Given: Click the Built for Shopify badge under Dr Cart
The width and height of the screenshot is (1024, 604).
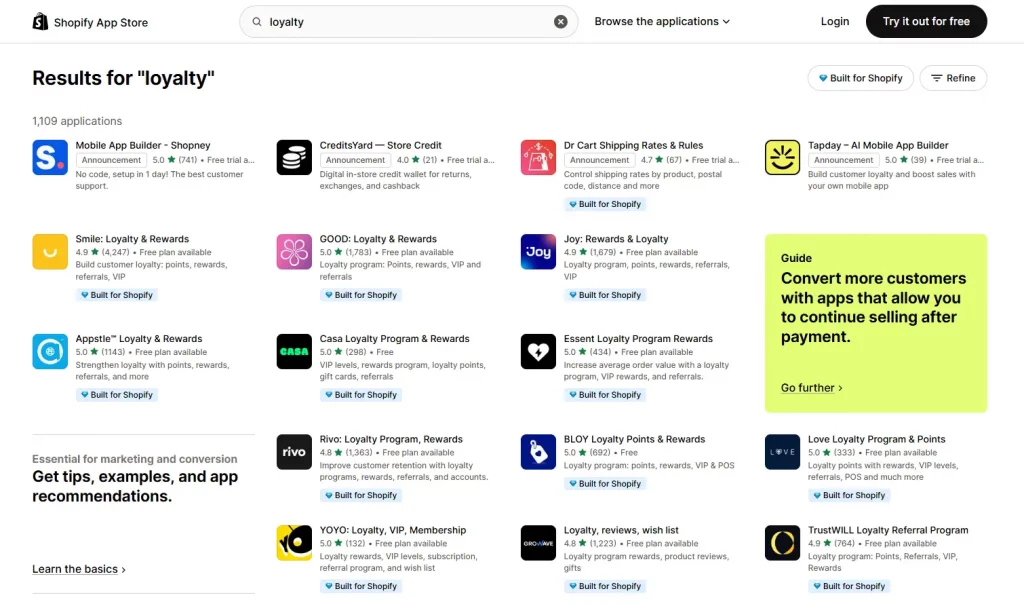Looking at the screenshot, I should pos(605,204).
